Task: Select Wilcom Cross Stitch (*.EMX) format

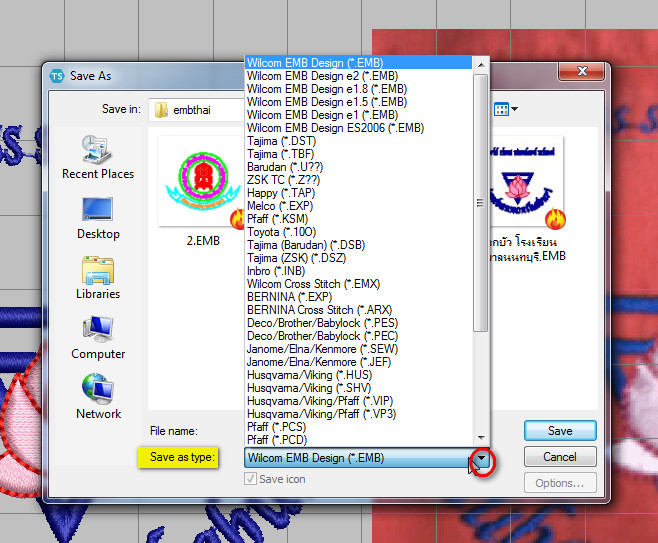Action: (x=359, y=284)
